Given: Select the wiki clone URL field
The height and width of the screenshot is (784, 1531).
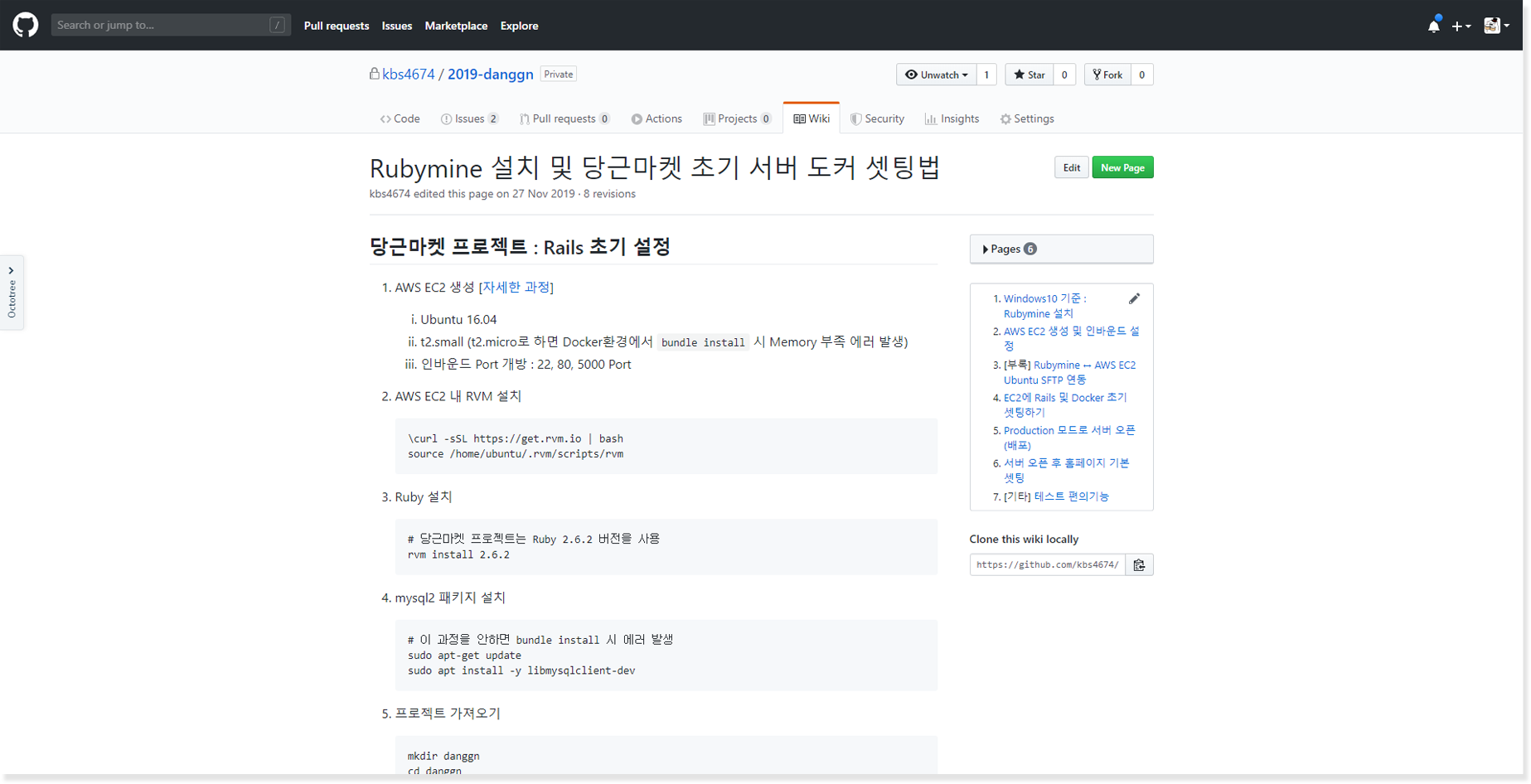Looking at the screenshot, I should click(x=1048, y=564).
